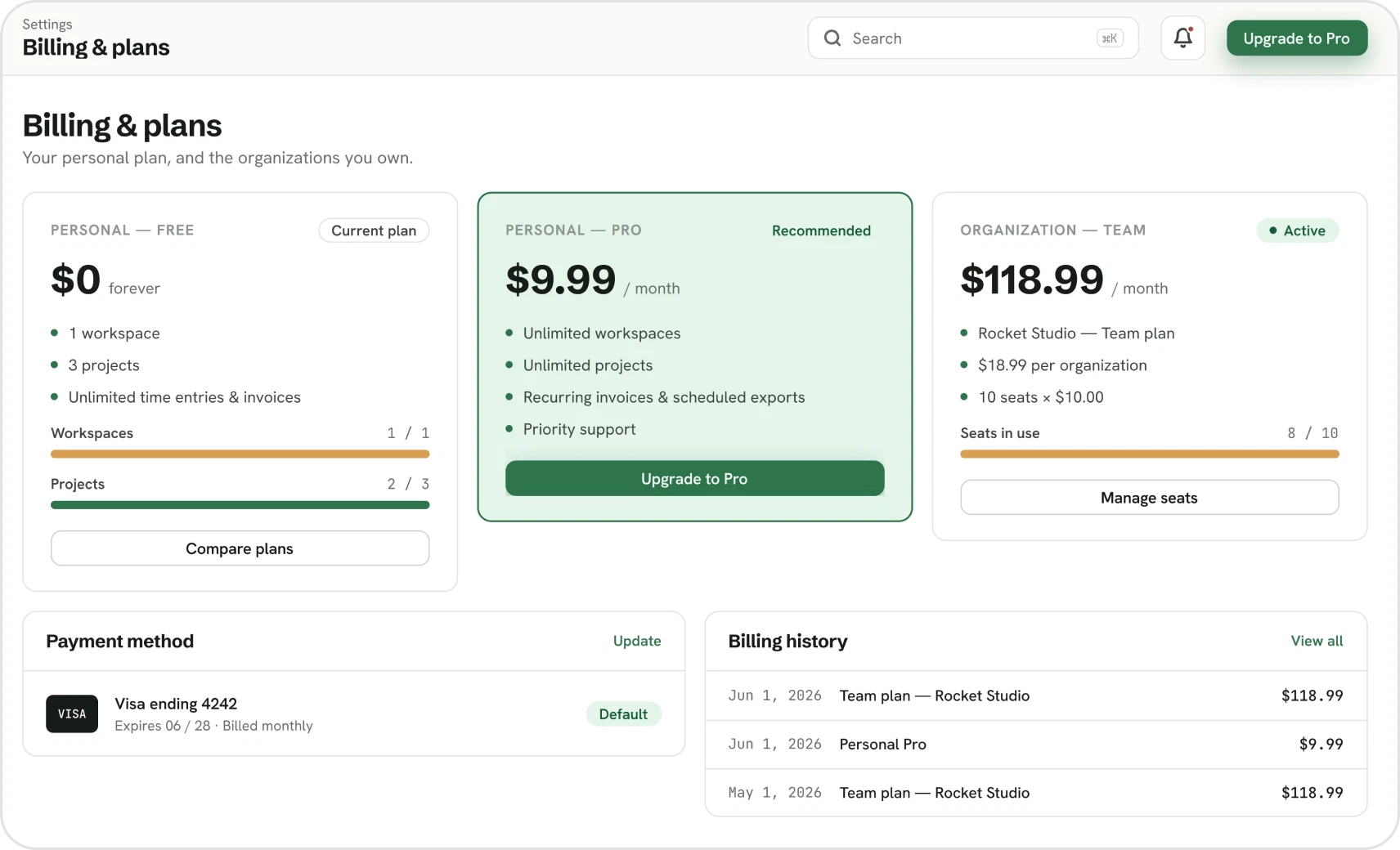Click the $9.99 amount in billing history
Screen dimensions: 1400x850
[1321, 744]
